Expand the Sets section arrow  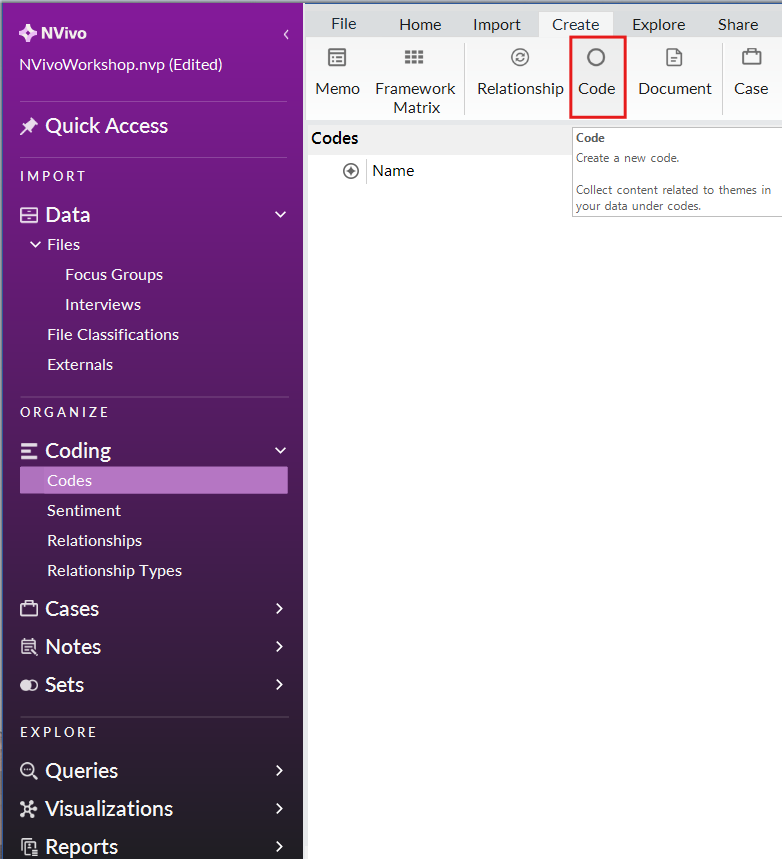(279, 685)
